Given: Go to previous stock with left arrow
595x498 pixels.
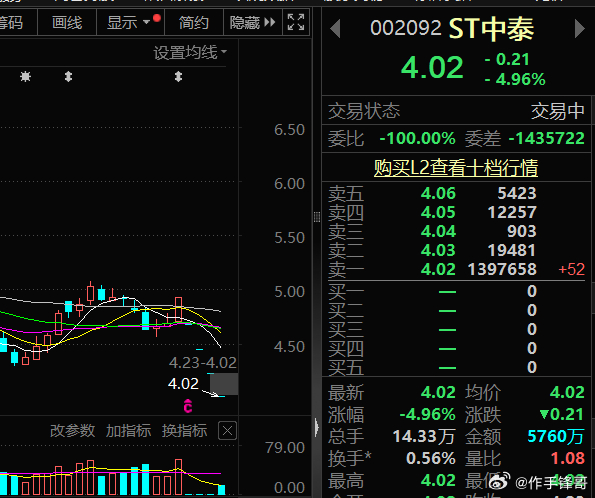Looking at the screenshot, I should [335, 29].
